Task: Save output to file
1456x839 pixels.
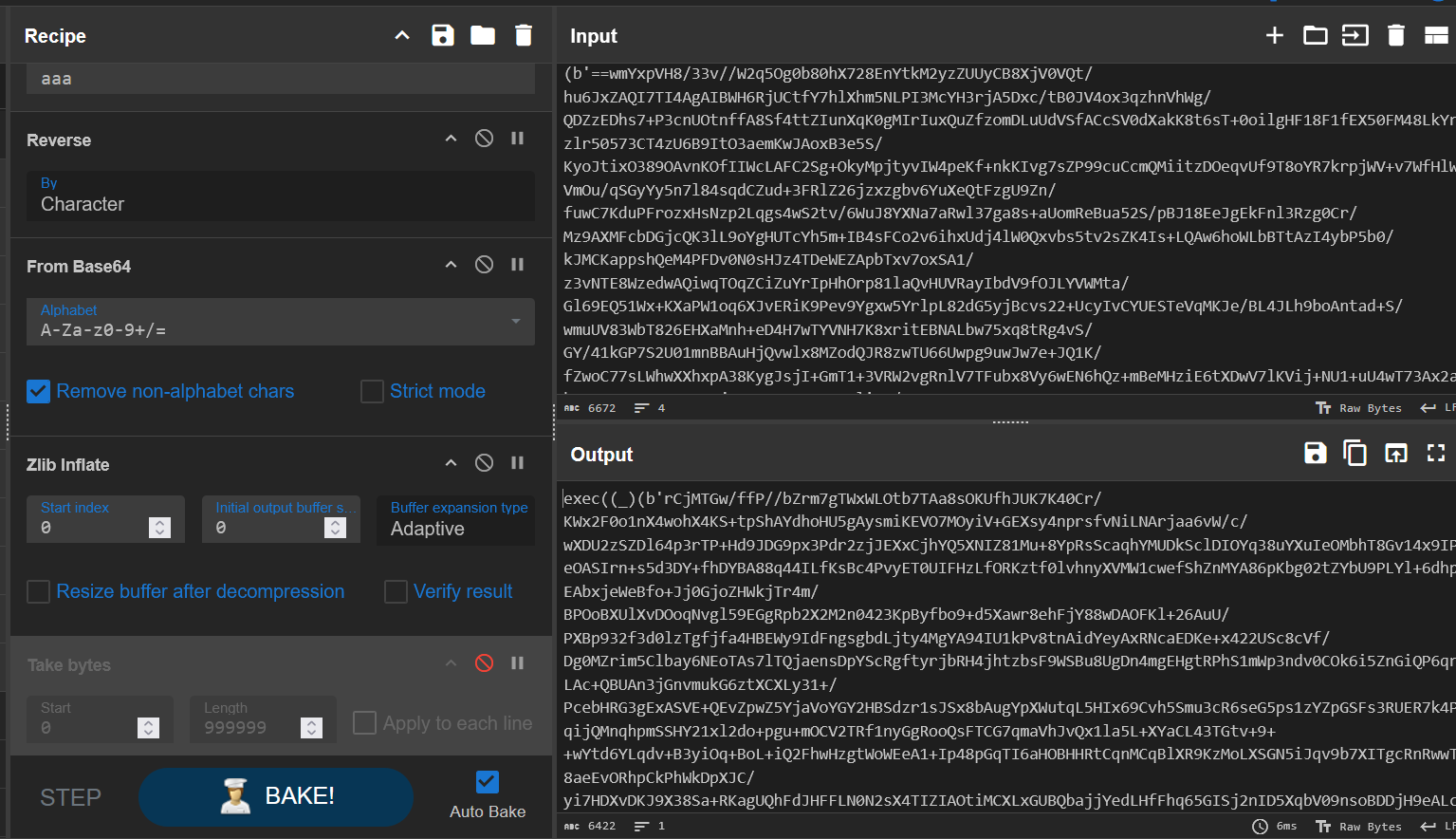Action: click(x=1316, y=454)
